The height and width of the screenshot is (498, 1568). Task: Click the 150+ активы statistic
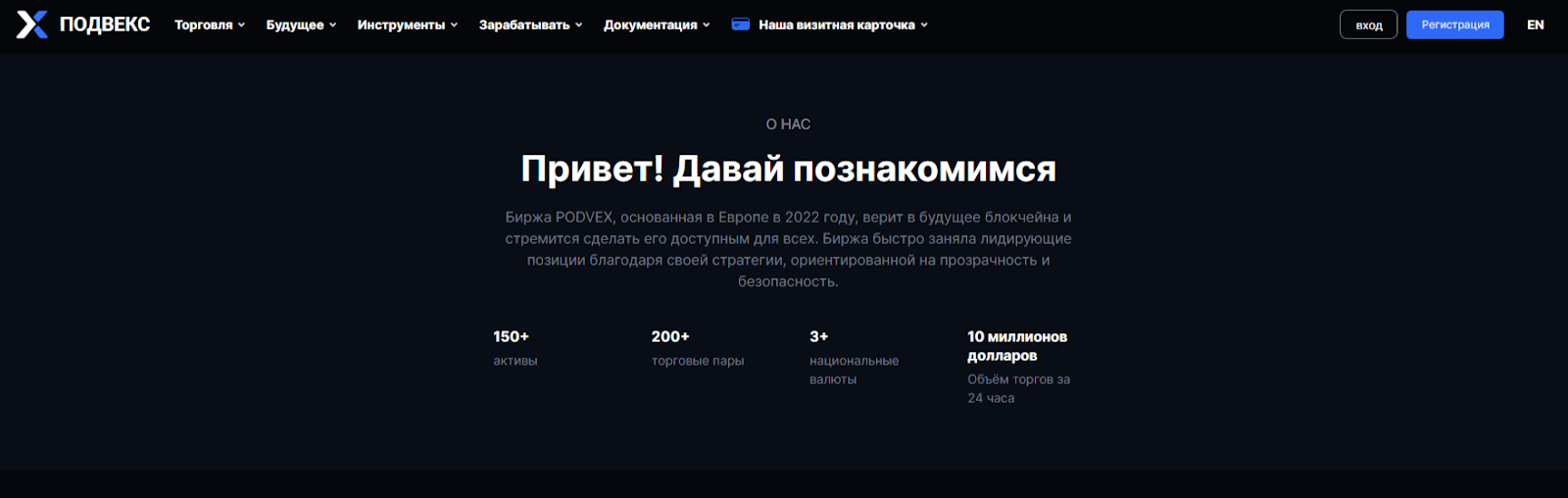click(x=514, y=348)
